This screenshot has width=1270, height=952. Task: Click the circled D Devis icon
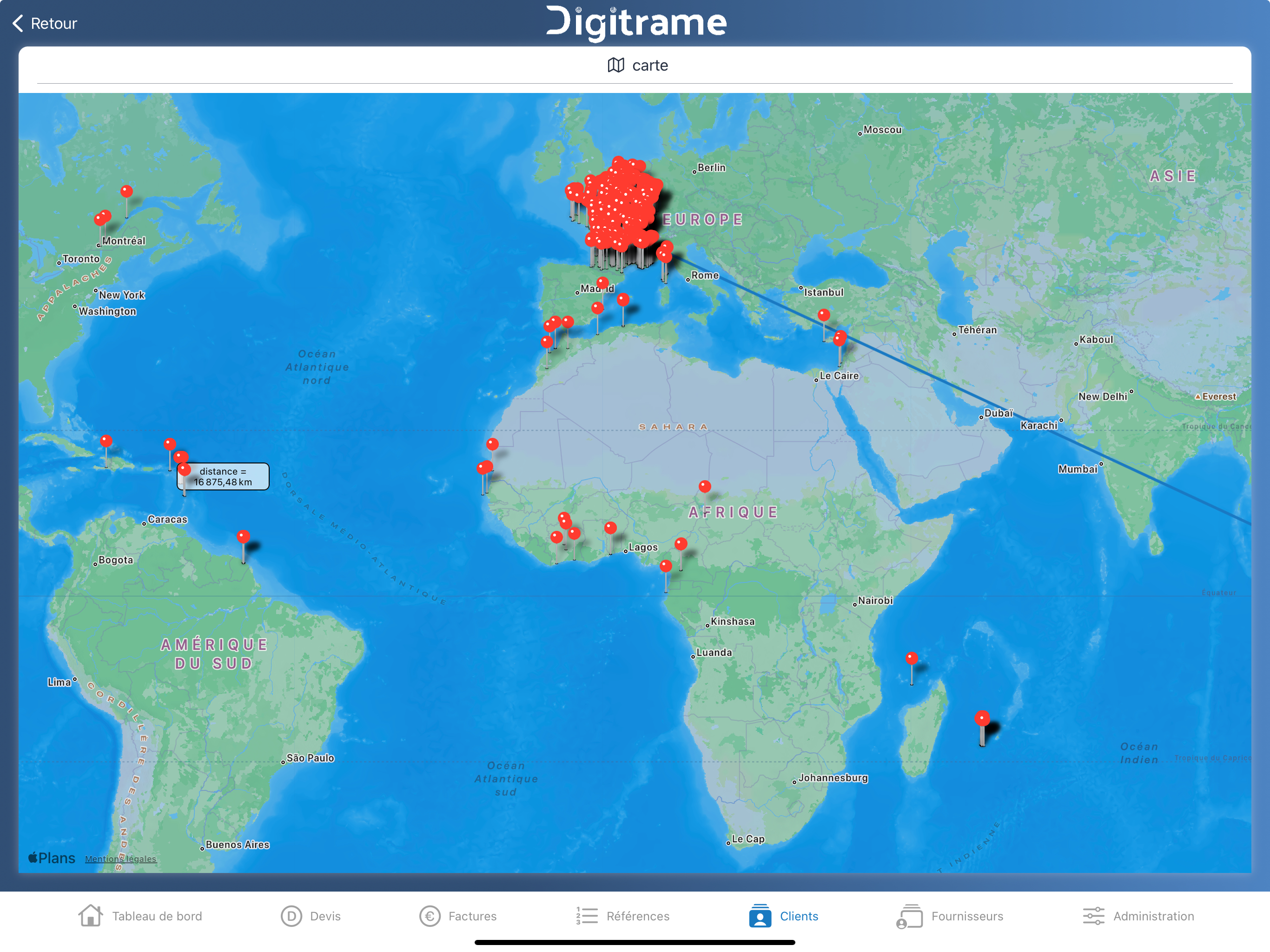pos(291,916)
